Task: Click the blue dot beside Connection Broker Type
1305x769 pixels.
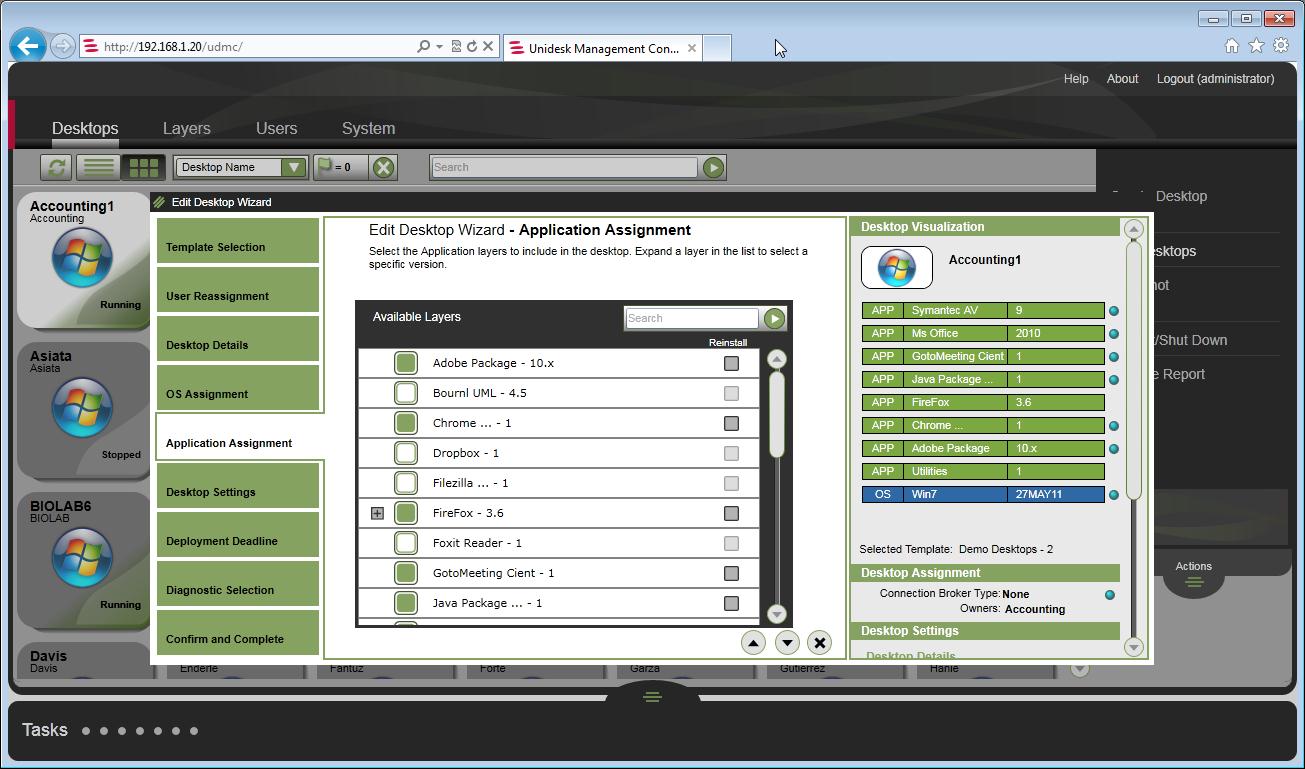Action: pyautogui.click(x=1109, y=595)
